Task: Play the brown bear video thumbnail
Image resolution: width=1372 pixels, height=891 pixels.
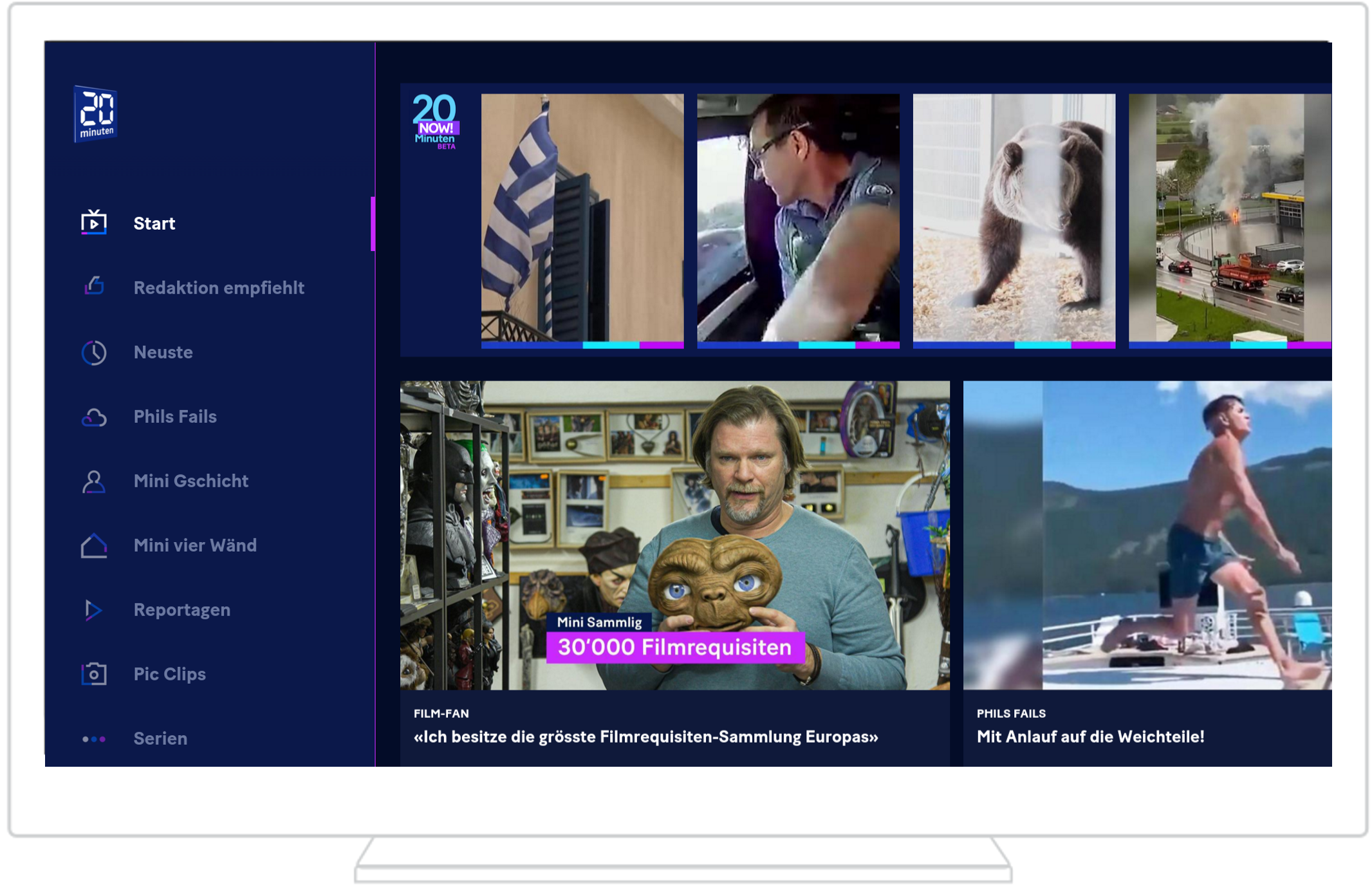Action: 1014,217
